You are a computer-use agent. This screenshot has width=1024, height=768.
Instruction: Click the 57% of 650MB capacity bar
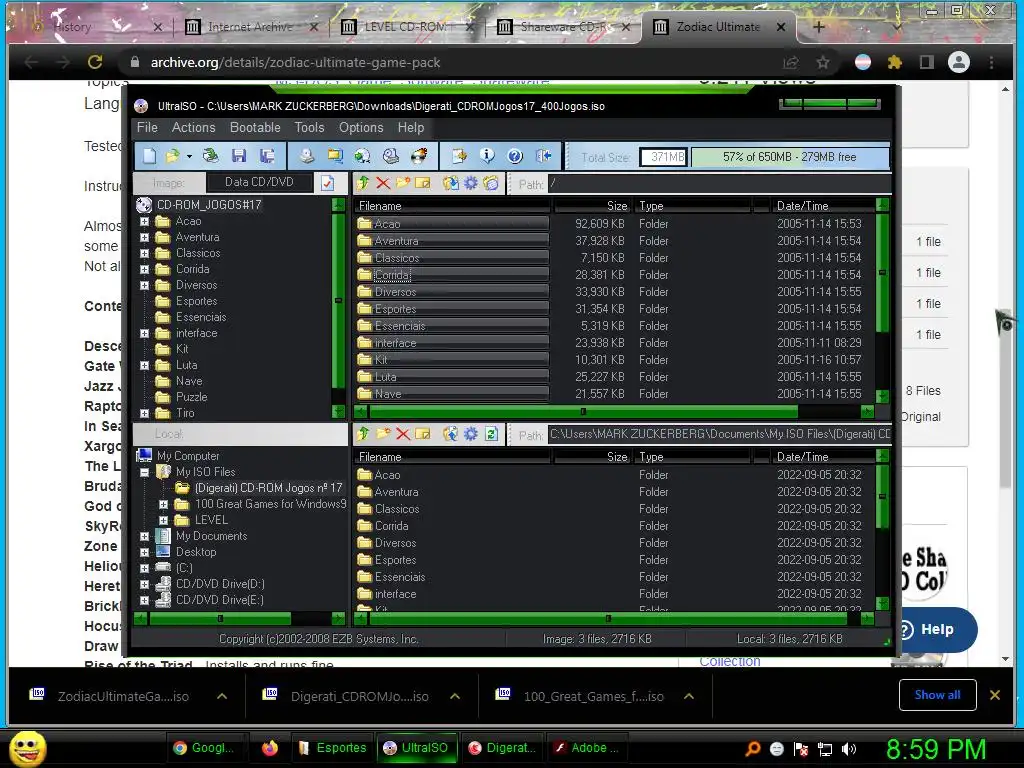coord(790,157)
